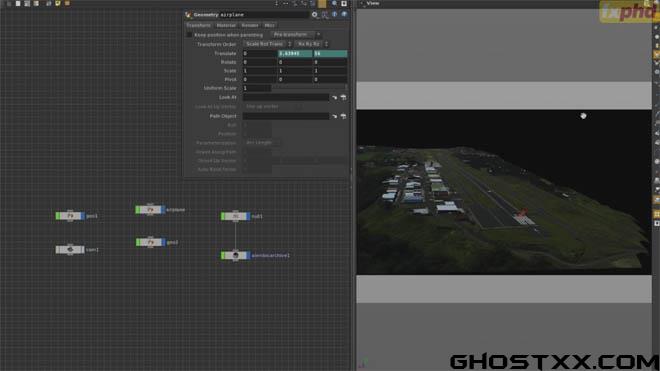Toggle display flag on the airplane node
This screenshot has width=660, height=371.
coord(163,209)
